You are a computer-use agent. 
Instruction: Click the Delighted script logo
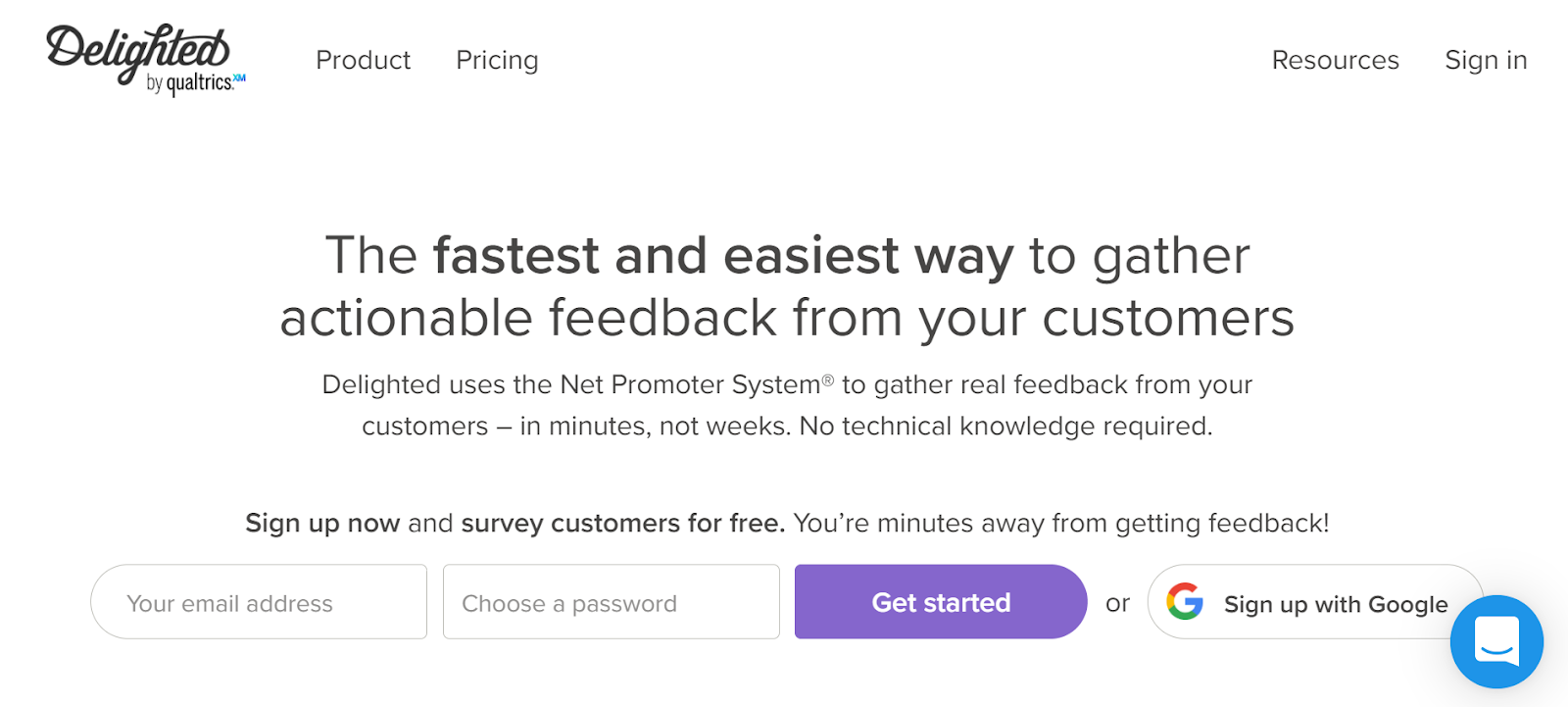point(137,49)
